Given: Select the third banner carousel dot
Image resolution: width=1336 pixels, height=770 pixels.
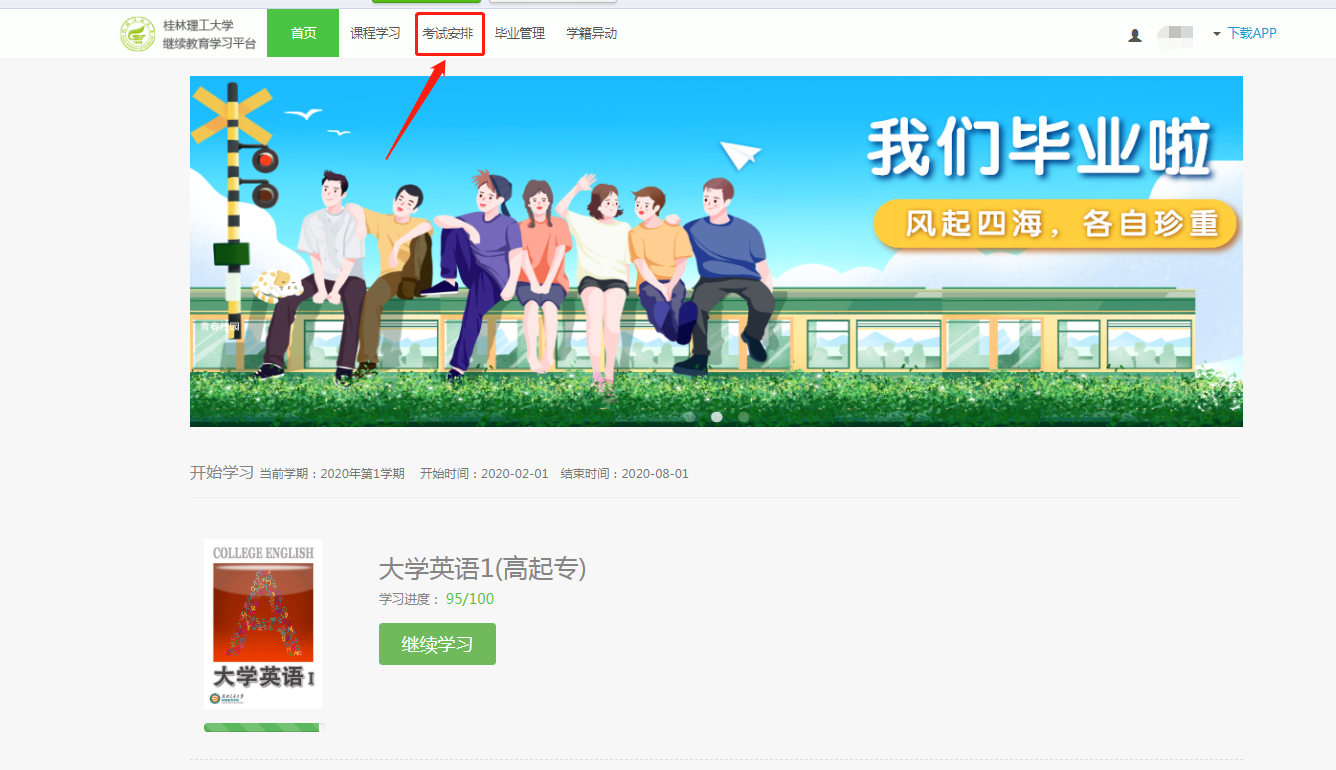Looking at the screenshot, I should 743,416.
